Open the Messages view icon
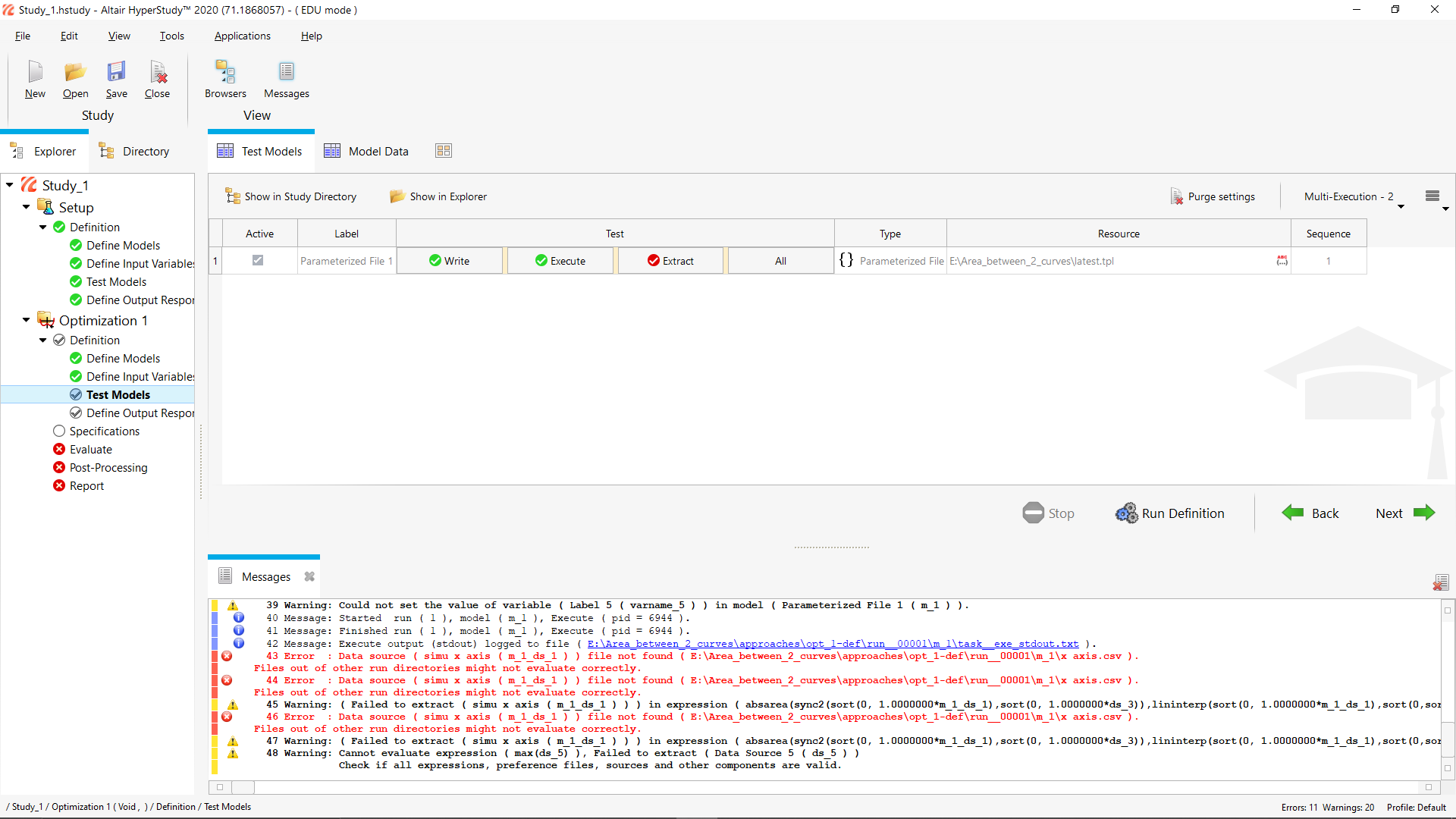The image size is (1456, 819). tap(287, 72)
